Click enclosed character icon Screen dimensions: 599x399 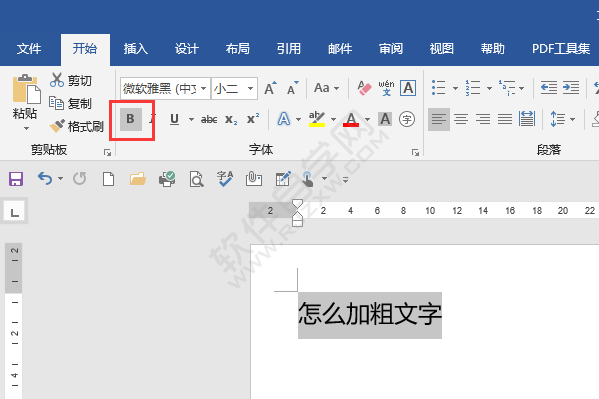[407, 119]
